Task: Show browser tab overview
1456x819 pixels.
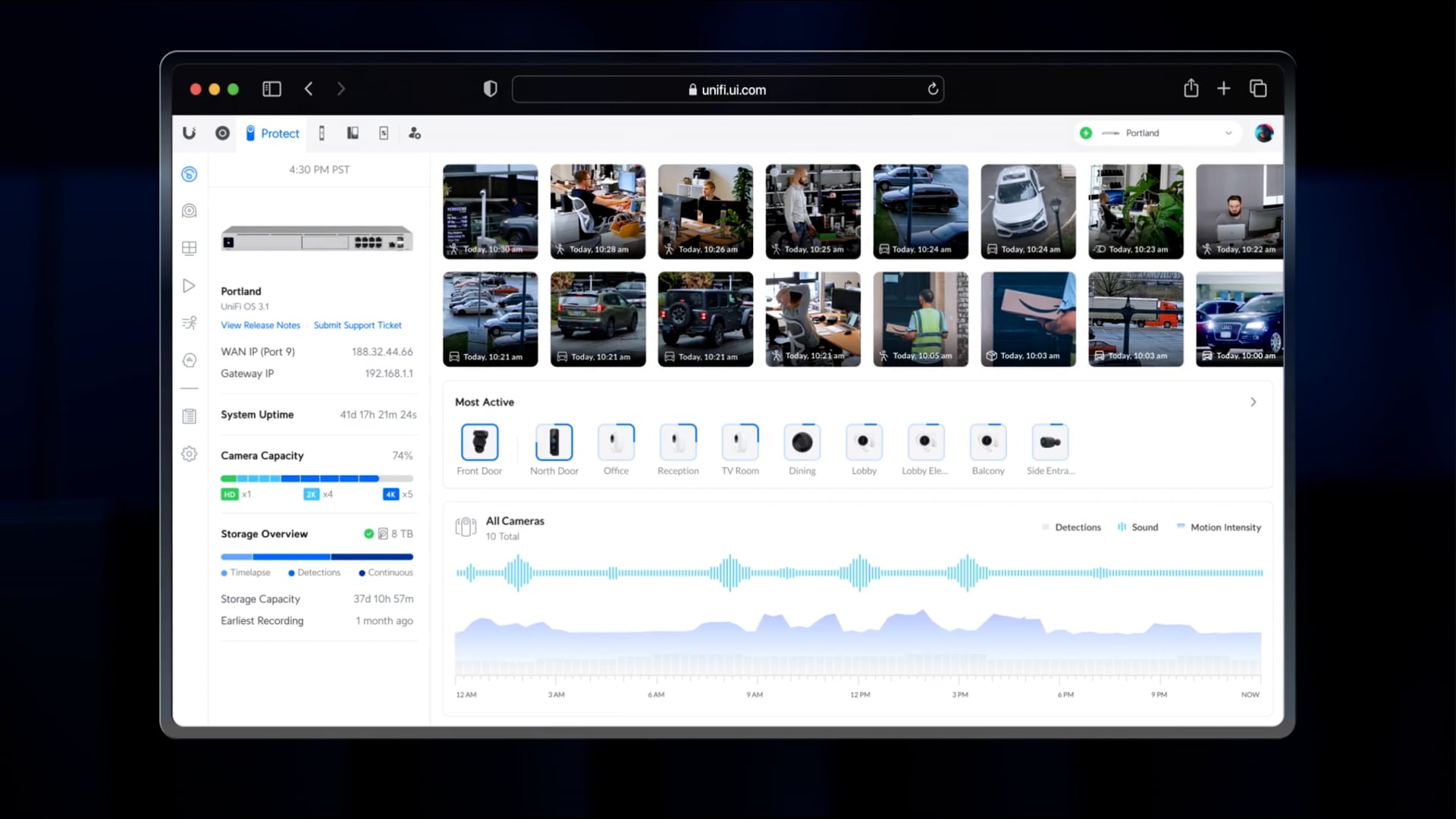Action: (1258, 89)
